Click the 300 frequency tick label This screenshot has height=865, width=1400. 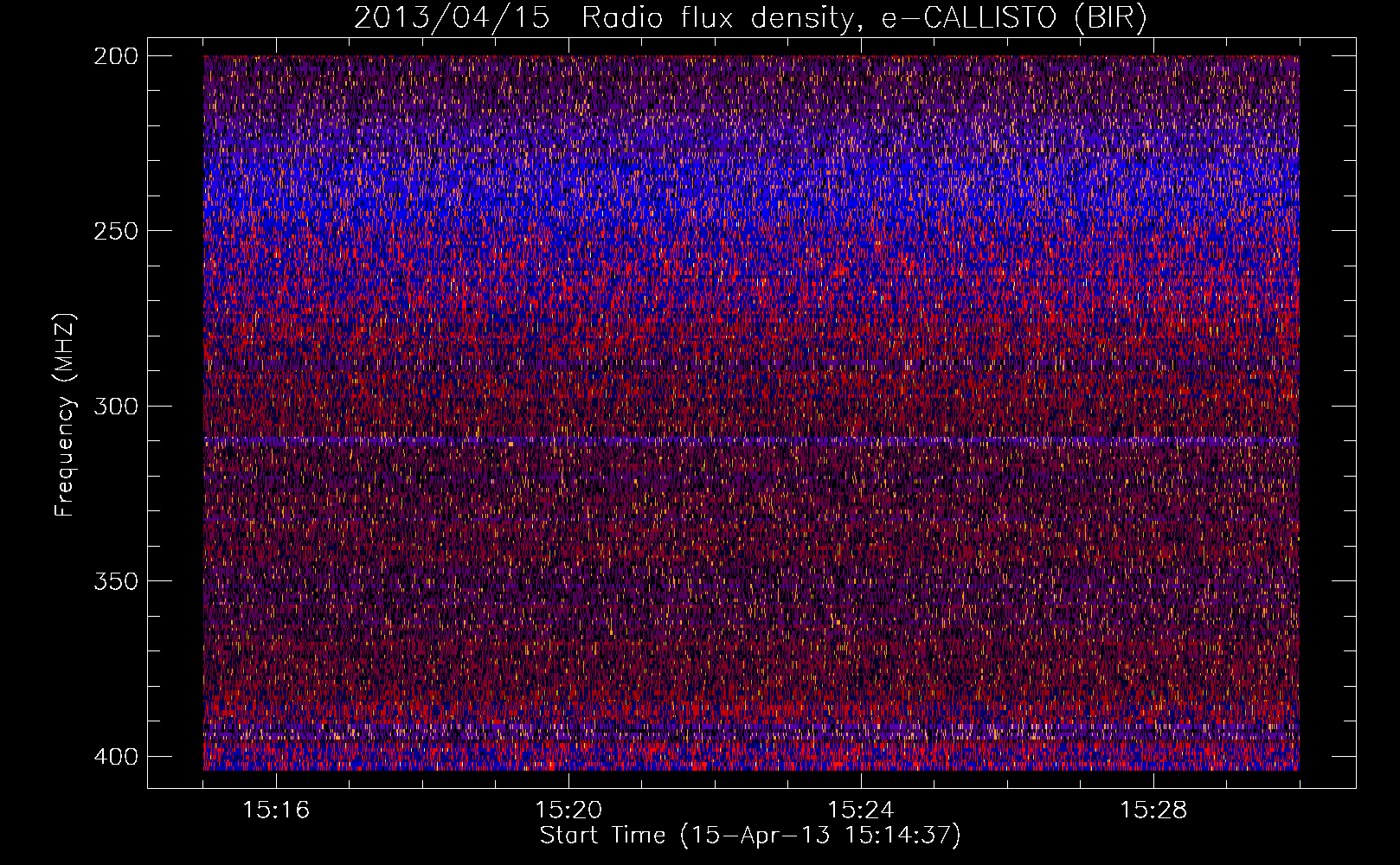pyautogui.click(x=115, y=406)
